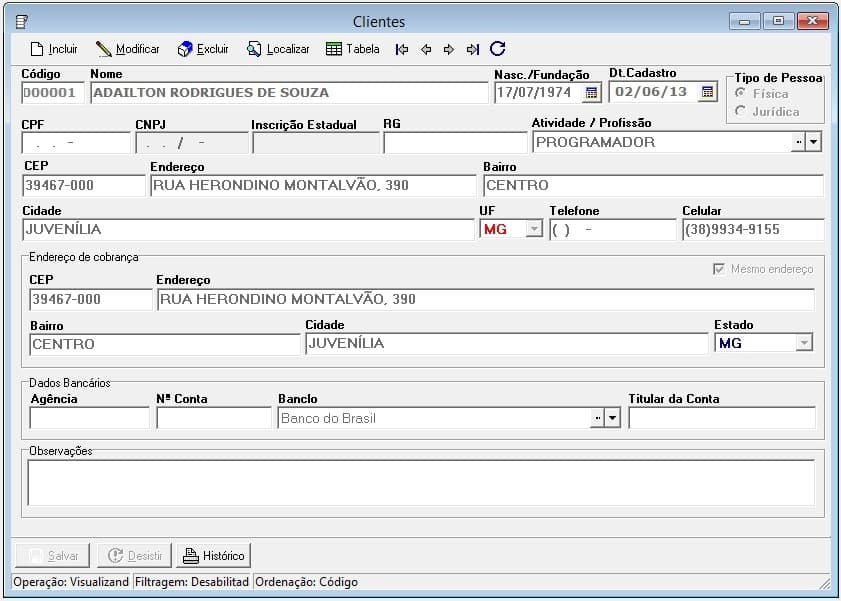This screenshot has height=601, width=841.
Task: Click the Clientes window title icon
Action: [22, 21]
